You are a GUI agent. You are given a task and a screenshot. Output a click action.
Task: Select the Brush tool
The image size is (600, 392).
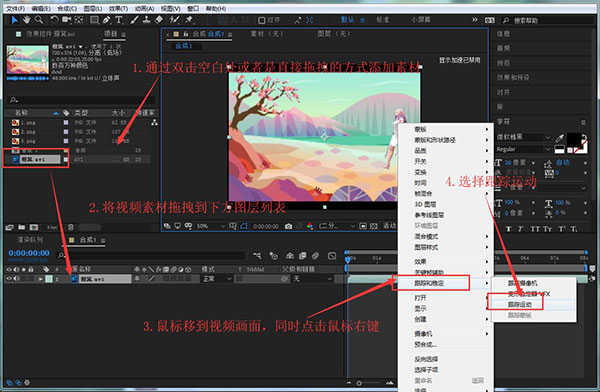pyautogui.click(x=134, y=20)
